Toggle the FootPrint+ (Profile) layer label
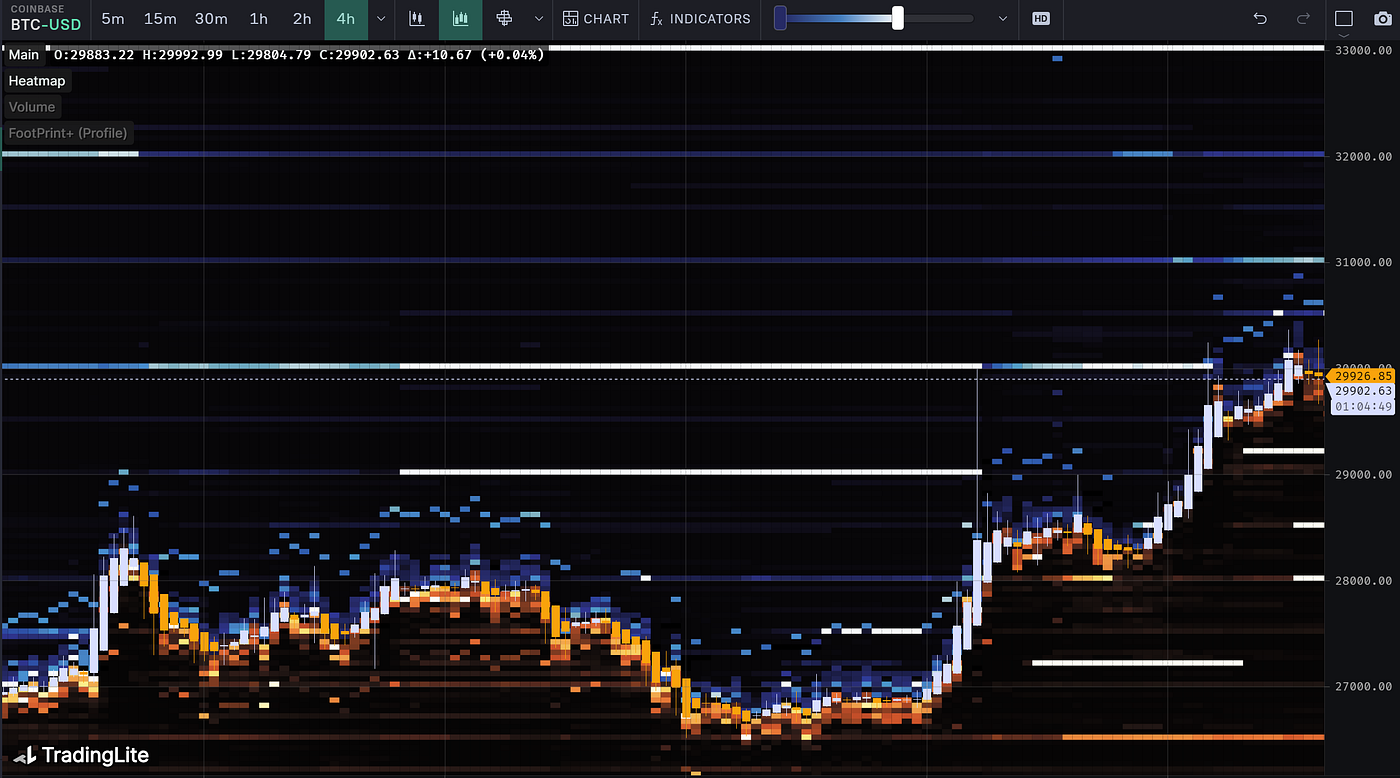1400x778 pixels. [68, 133]
